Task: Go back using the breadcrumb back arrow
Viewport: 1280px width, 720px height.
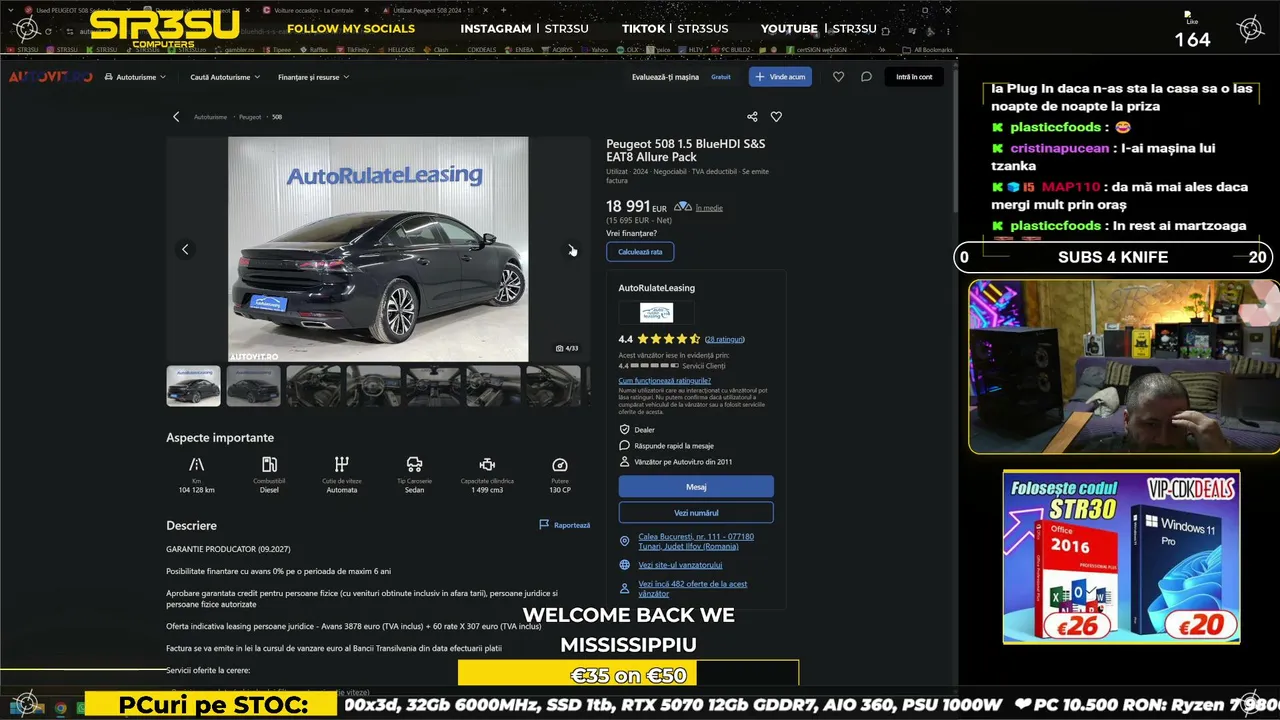Action: point(176,117)
